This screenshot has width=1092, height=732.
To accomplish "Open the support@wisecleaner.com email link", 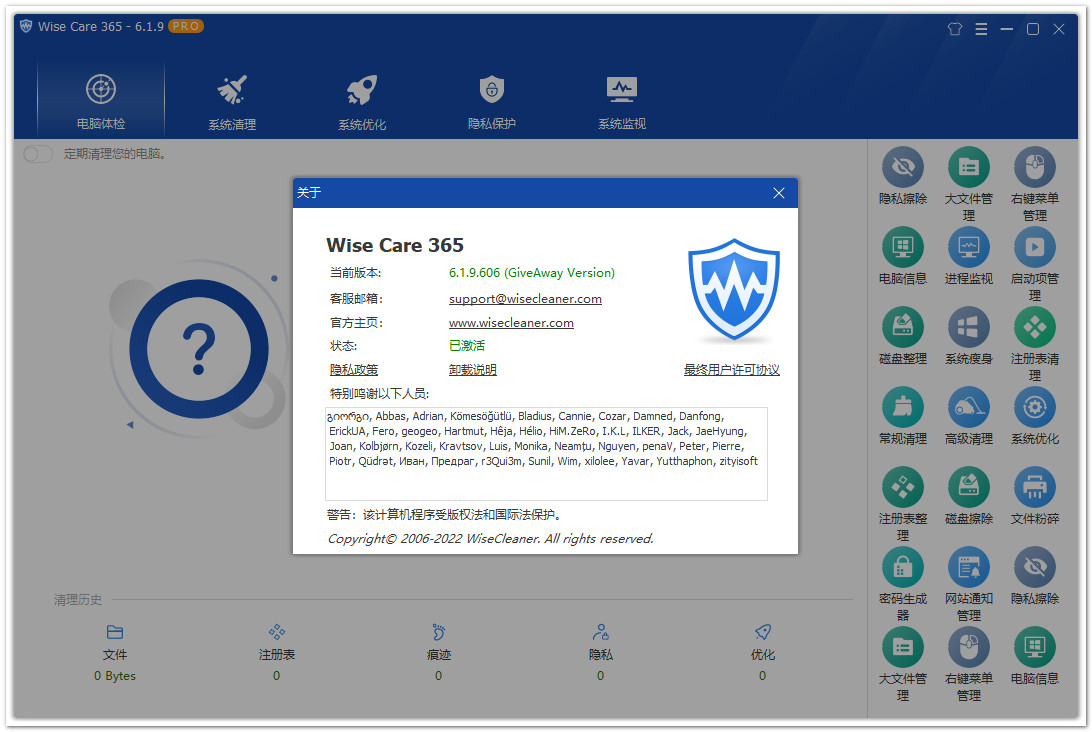I will tap(525, 299).
